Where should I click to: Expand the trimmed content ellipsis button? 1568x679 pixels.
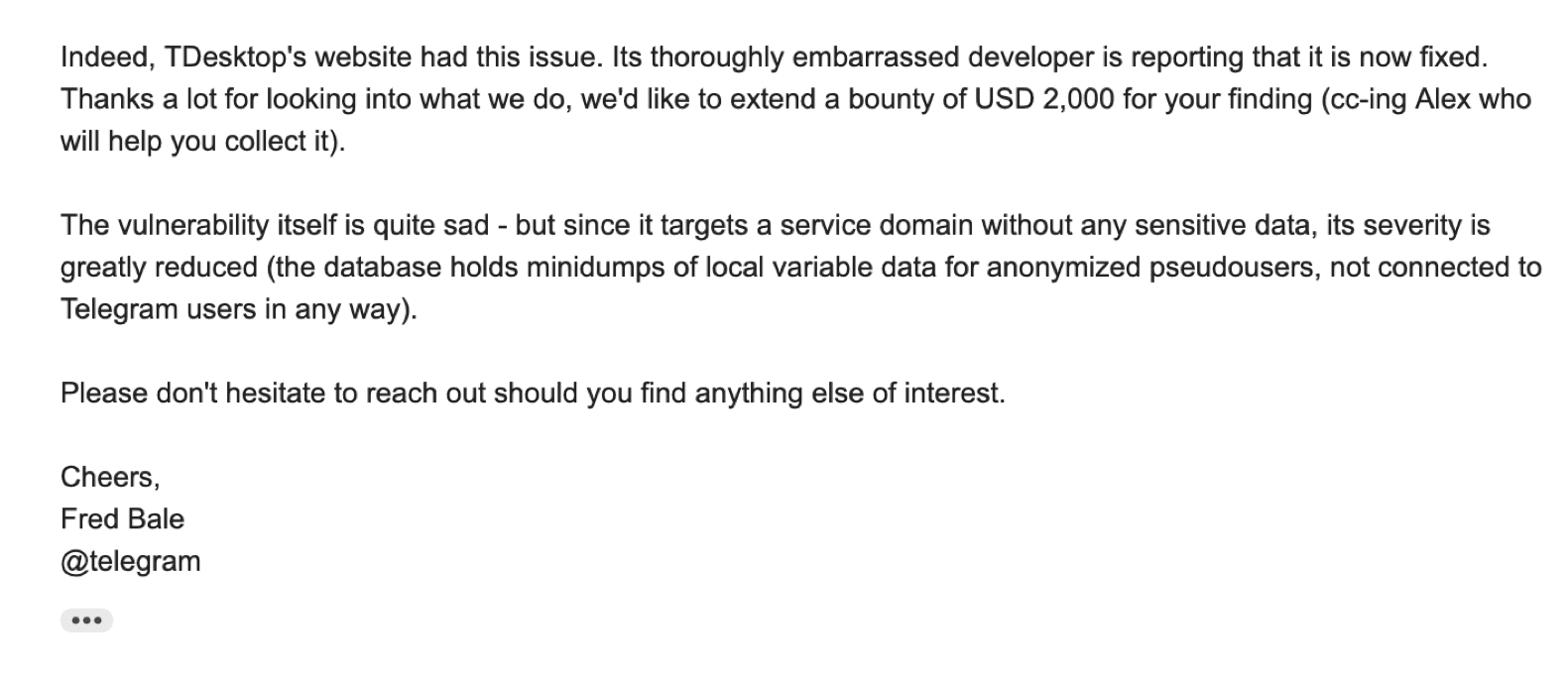tap(86, 621)
